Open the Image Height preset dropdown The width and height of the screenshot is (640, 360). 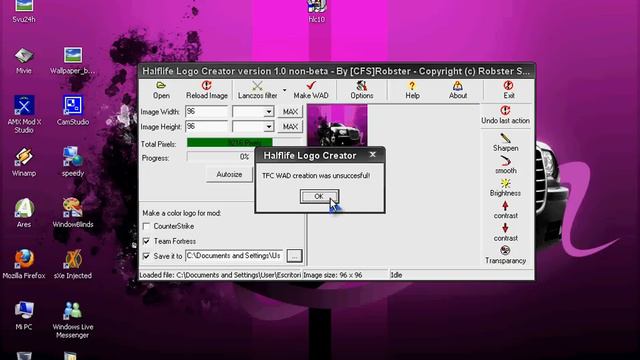269,127
